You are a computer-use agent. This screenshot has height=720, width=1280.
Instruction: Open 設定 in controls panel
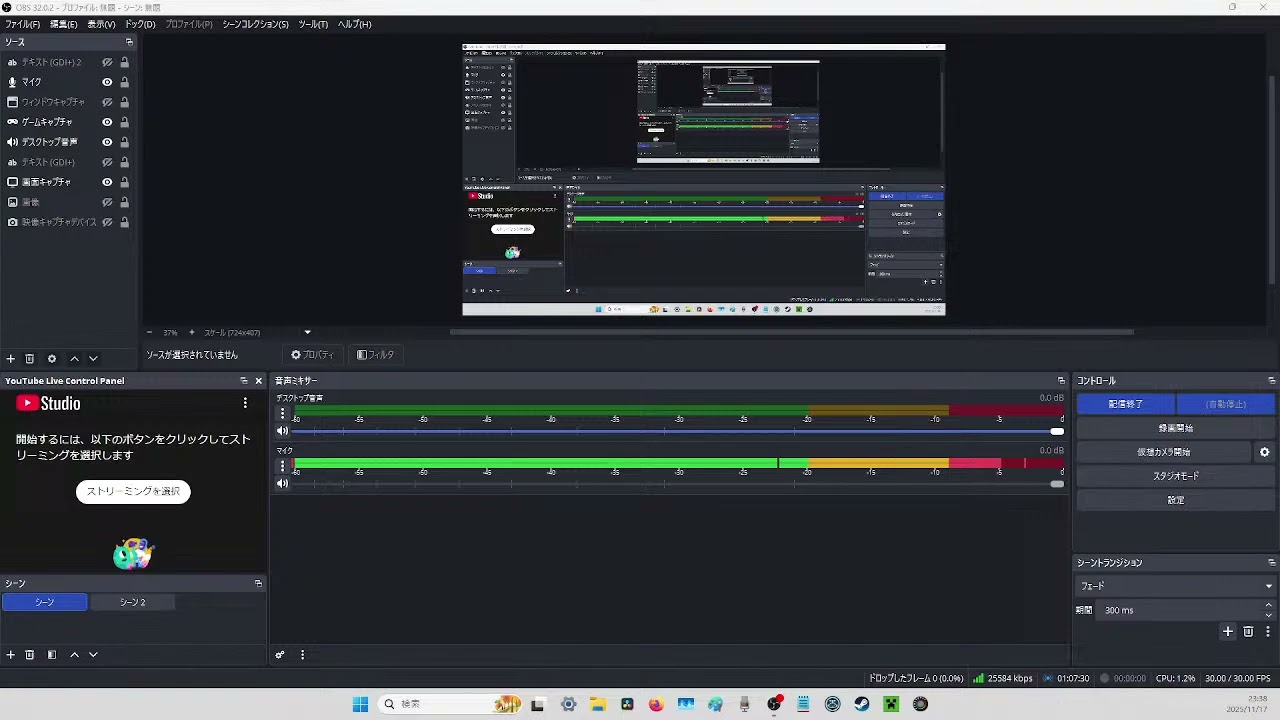click(1175, 500)
